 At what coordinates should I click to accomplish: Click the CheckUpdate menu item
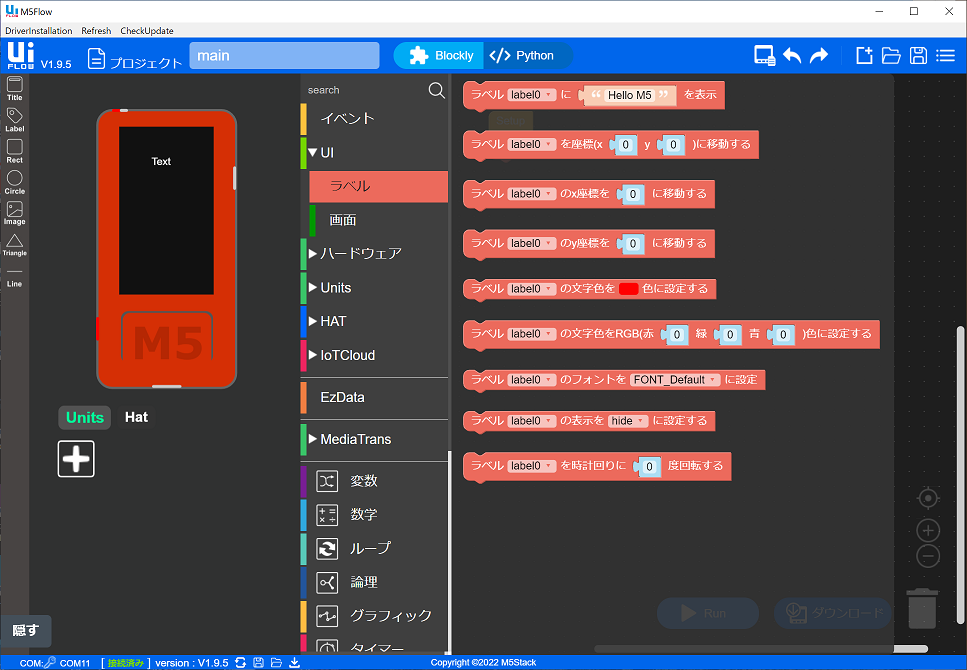[147, 31]
